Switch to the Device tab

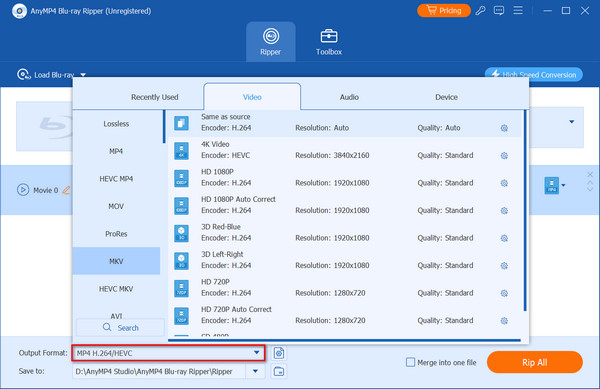point(446,97)
